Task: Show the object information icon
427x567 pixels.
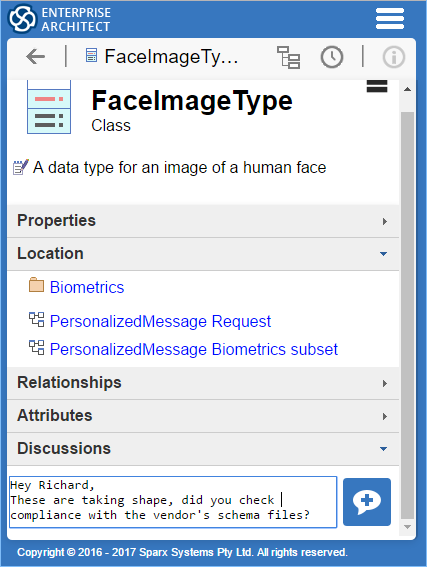Action: 394,57
